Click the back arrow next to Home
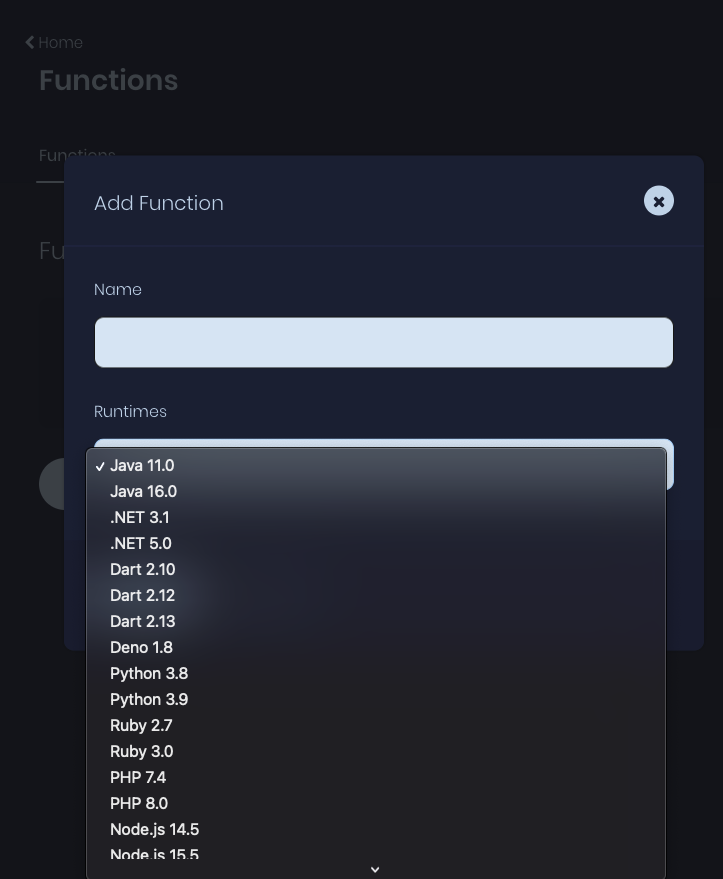The image size is (723, 879). coord(30,42)
